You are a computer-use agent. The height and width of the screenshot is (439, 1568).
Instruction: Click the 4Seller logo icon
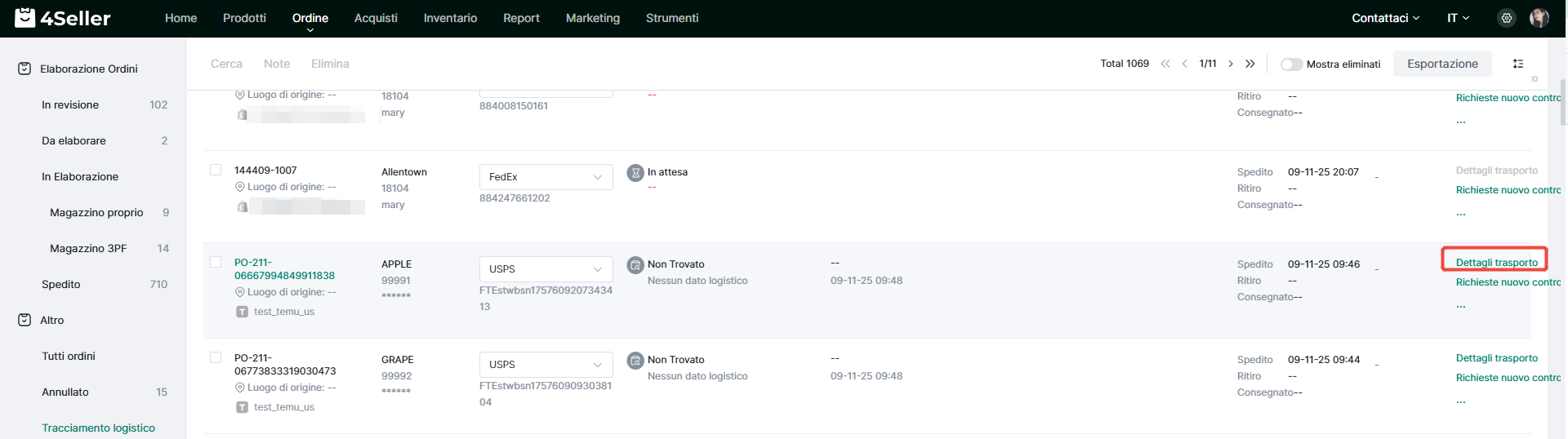click(25, 17)
